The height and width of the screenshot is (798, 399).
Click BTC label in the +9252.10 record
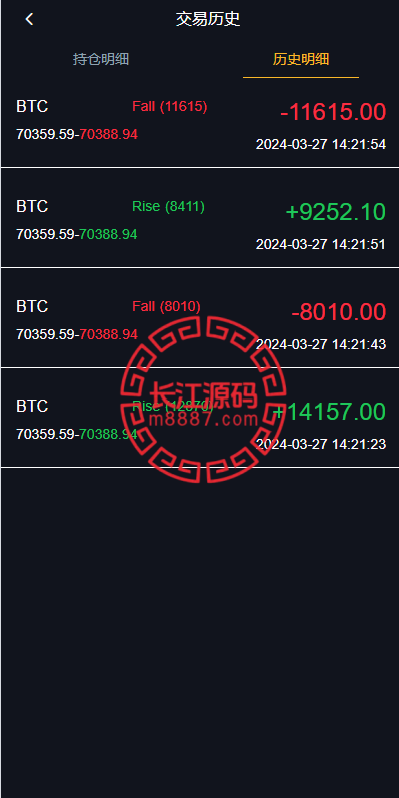pyautogui.click(x=32, y=206)
